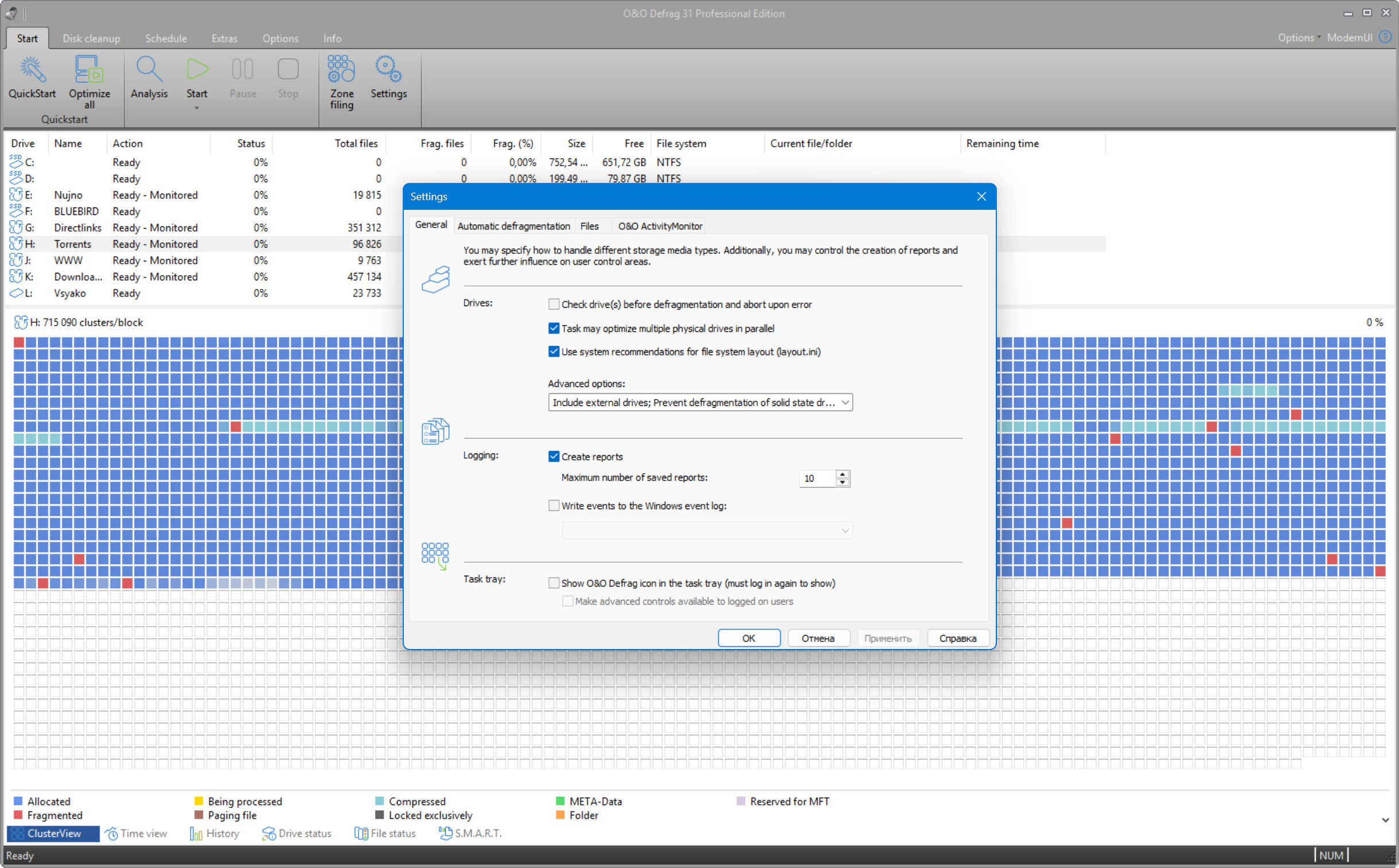Open O&O ActivityMonitor tab
This screenshot has width=1399, height=868.
(660, 226)
